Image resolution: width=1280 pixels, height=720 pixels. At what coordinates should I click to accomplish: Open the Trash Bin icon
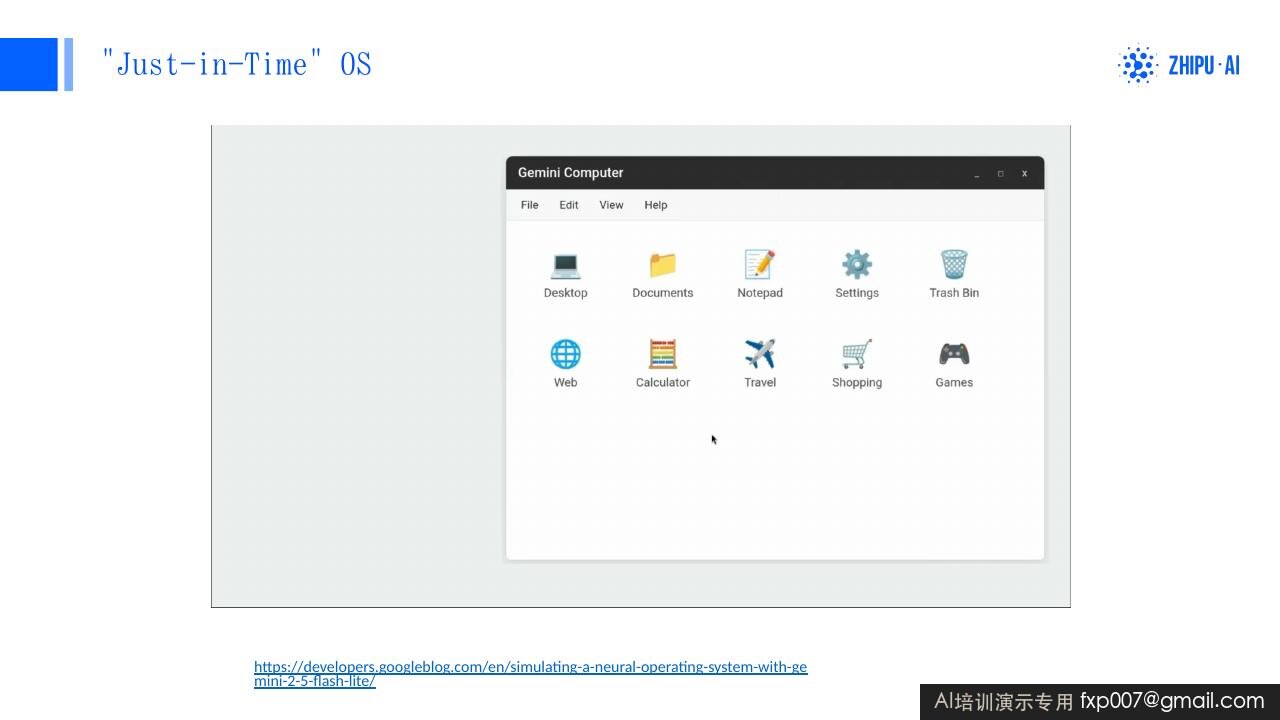pos(954,265)
